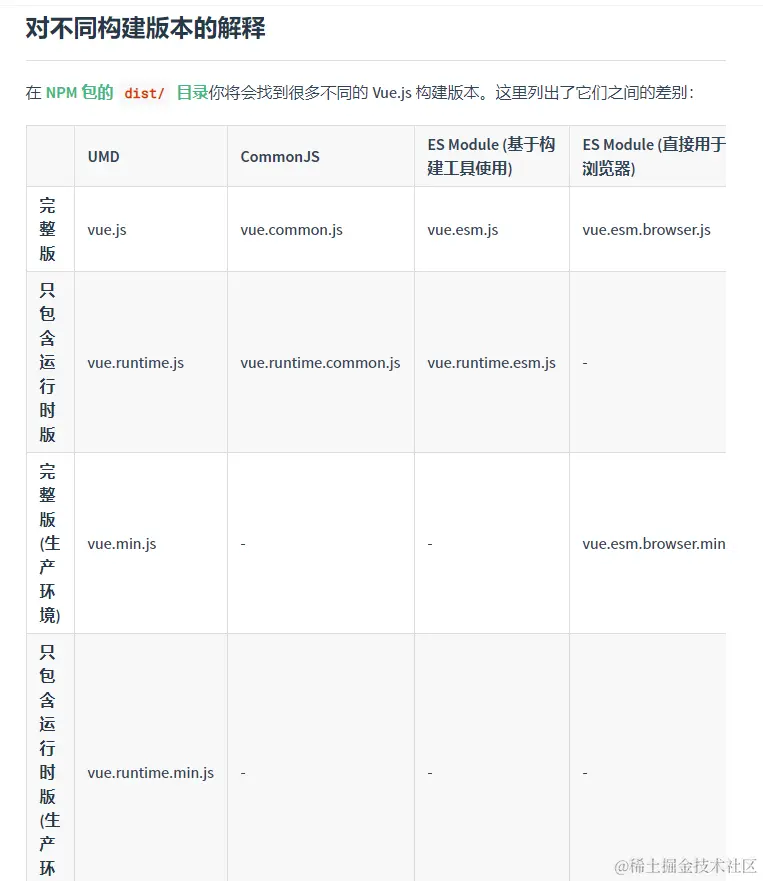Viewport: 763px width, 881px height.
Task: Select the vue.runtime.esm.js cell
Action: (x=491, y=363)
